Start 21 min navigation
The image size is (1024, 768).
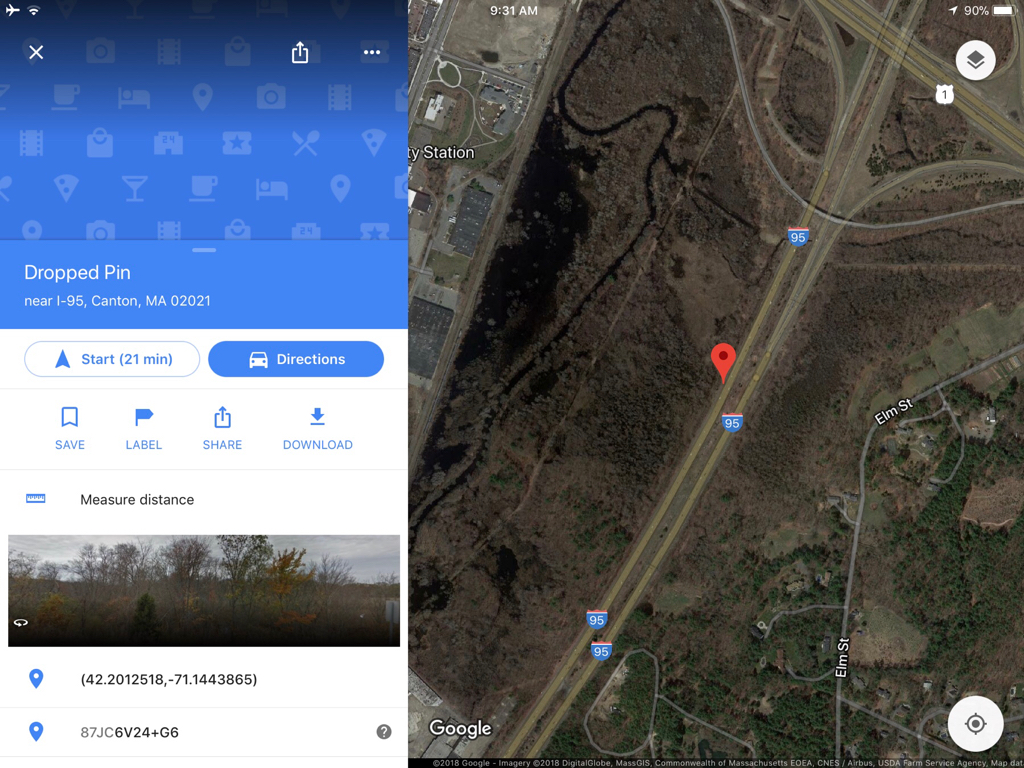112,359
